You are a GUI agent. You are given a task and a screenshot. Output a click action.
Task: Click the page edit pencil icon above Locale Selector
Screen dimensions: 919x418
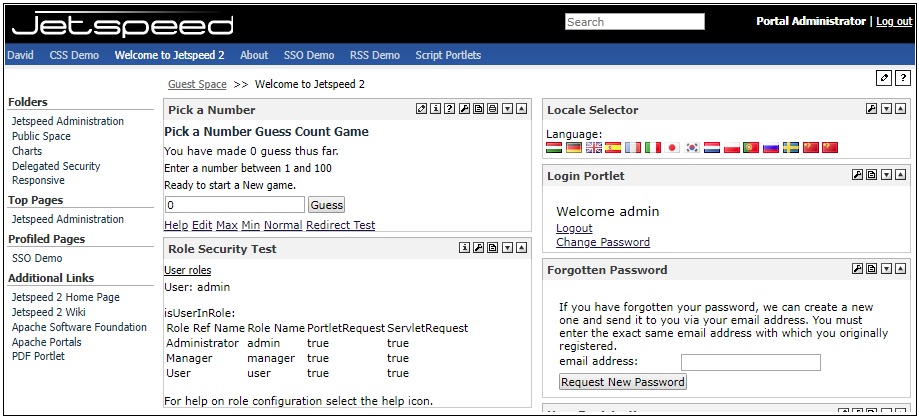click(x=884, y=77)
